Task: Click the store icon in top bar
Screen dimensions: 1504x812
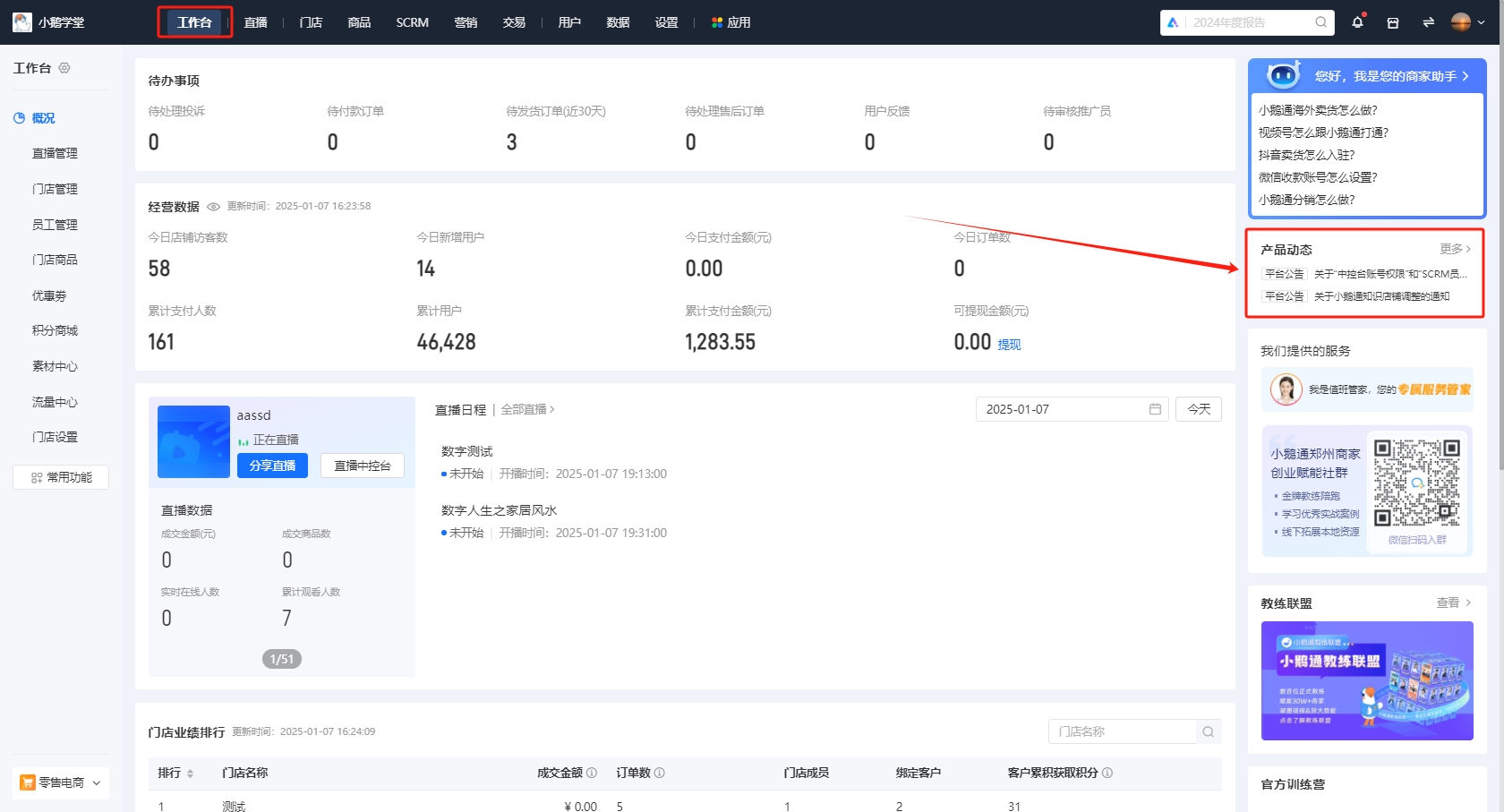Action: pos(1393,22)
